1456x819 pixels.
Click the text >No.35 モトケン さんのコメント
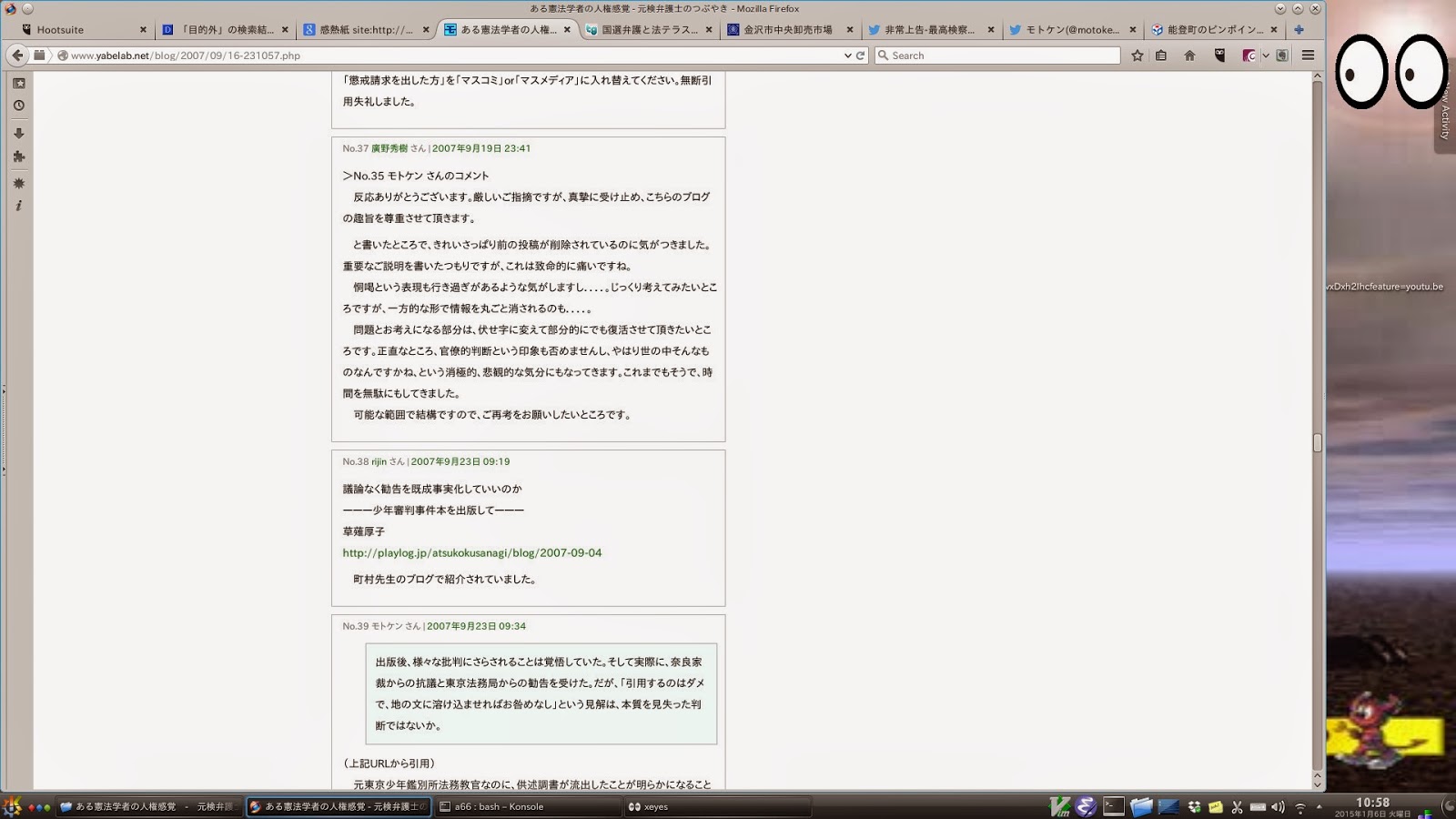point(416,176)
